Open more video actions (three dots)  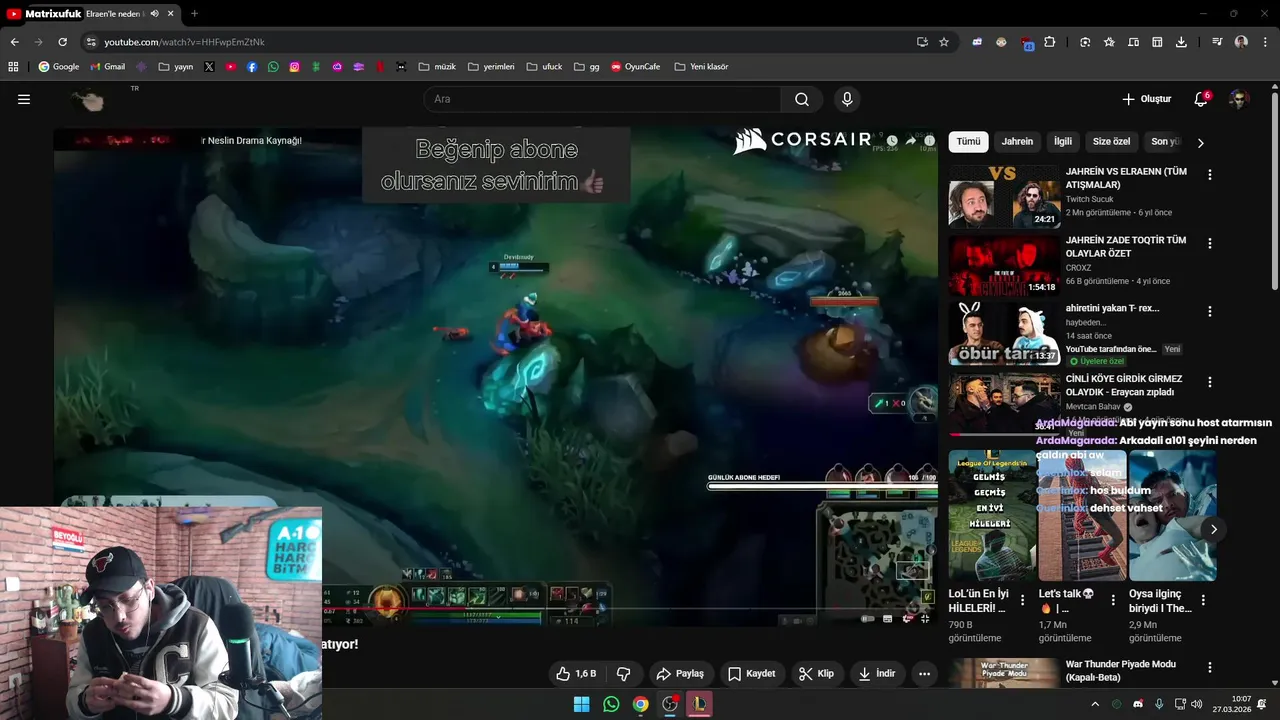tap(924, 674)
